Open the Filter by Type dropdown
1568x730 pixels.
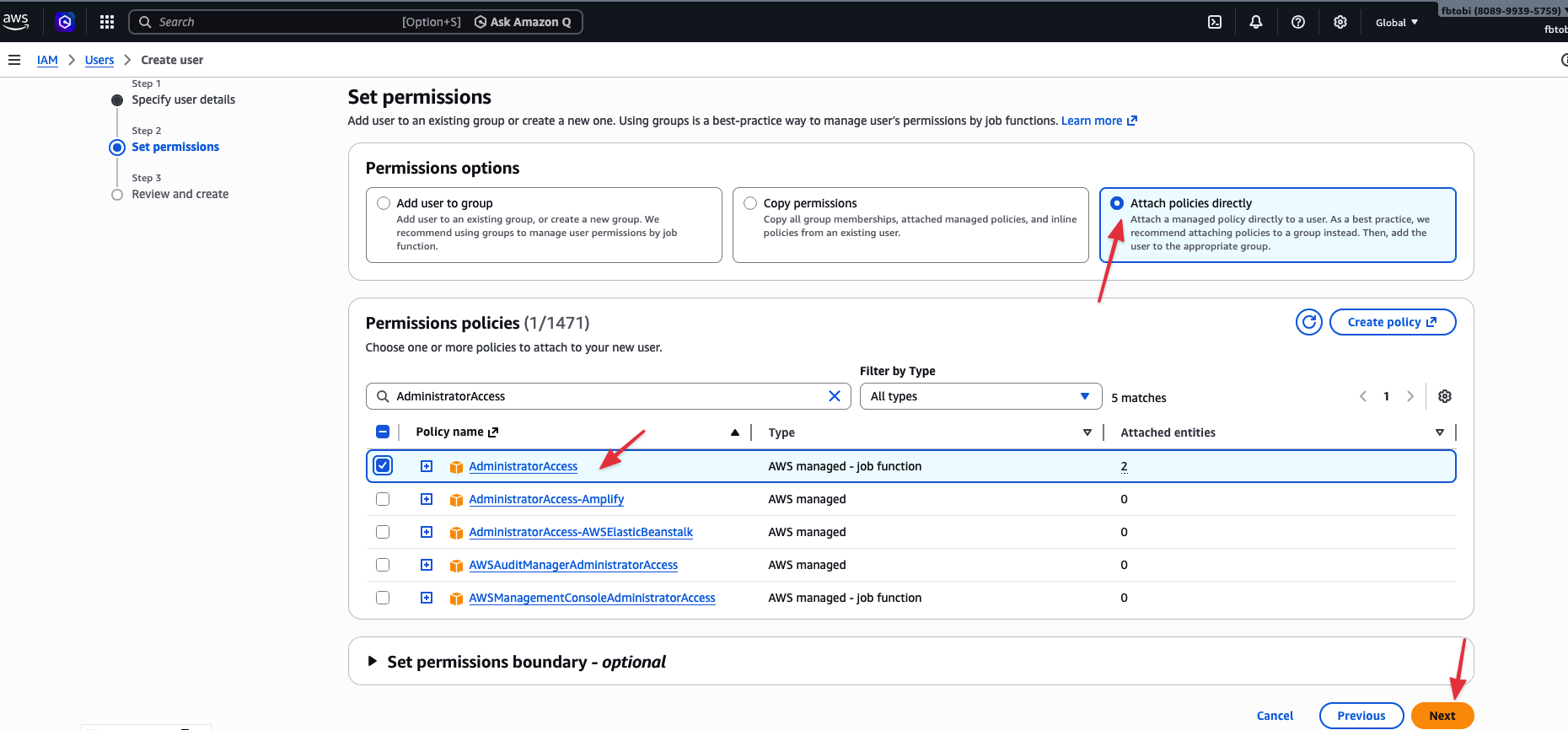980,396
